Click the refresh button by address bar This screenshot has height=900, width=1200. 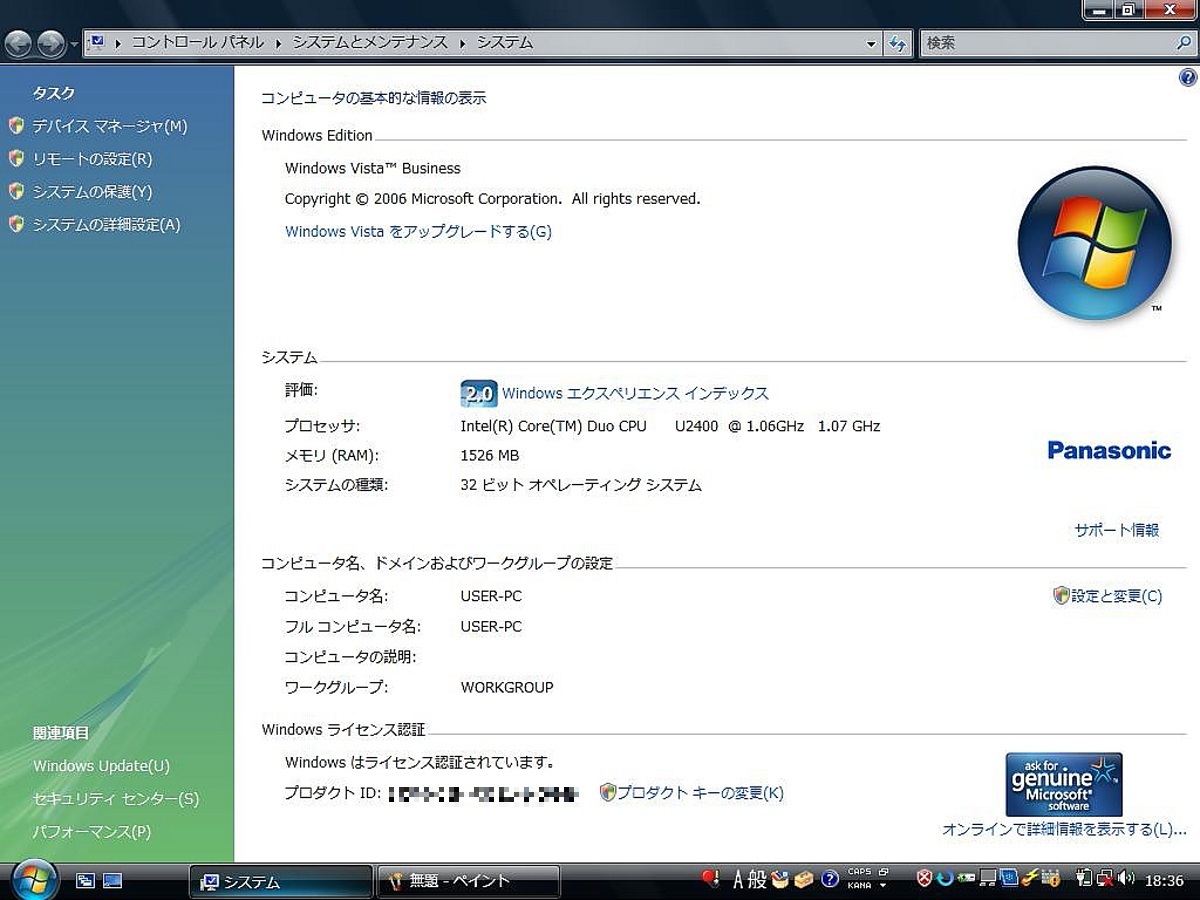point(898,44)
